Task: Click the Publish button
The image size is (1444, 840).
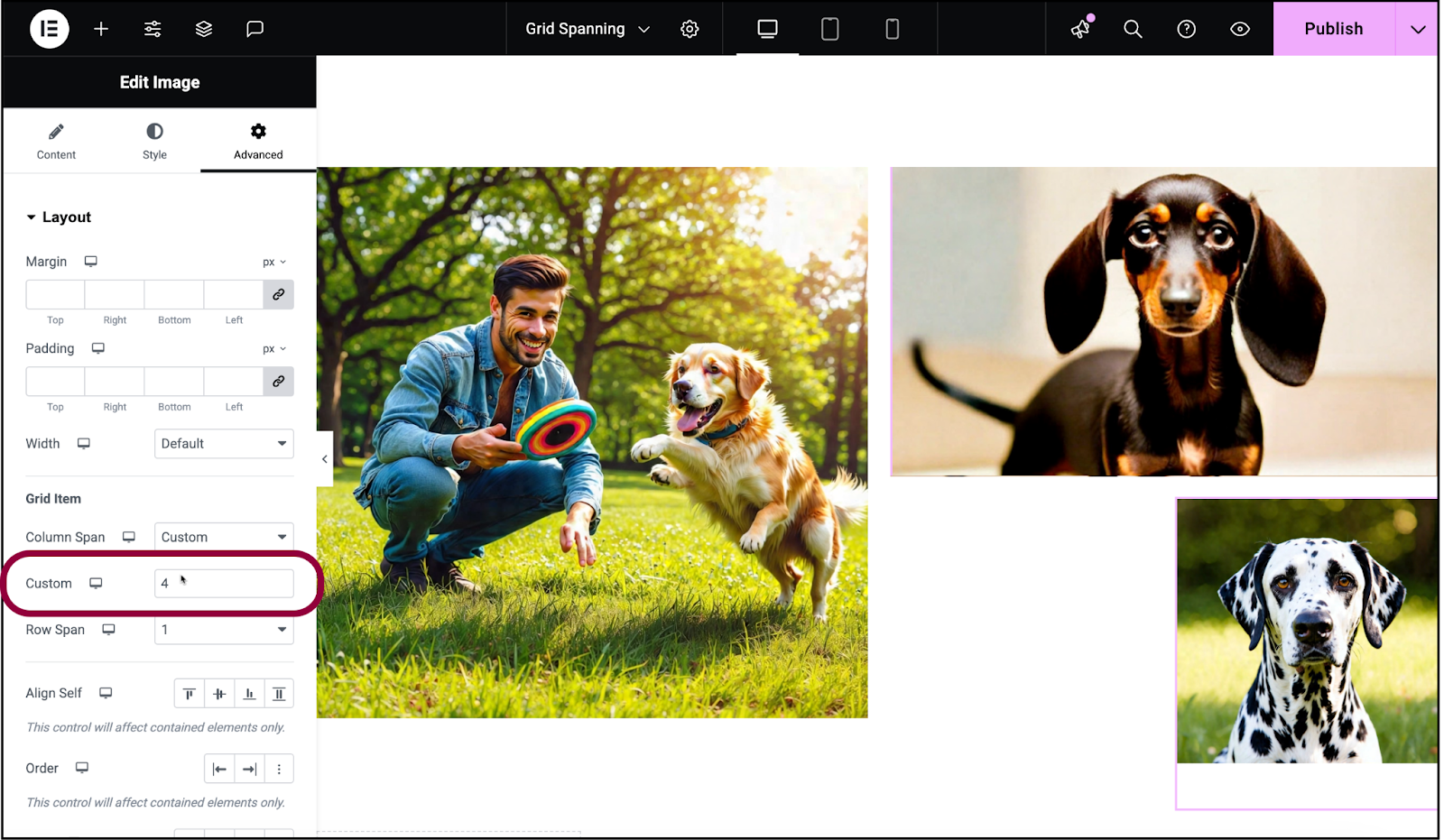Action: click(x=1334, y=29)
